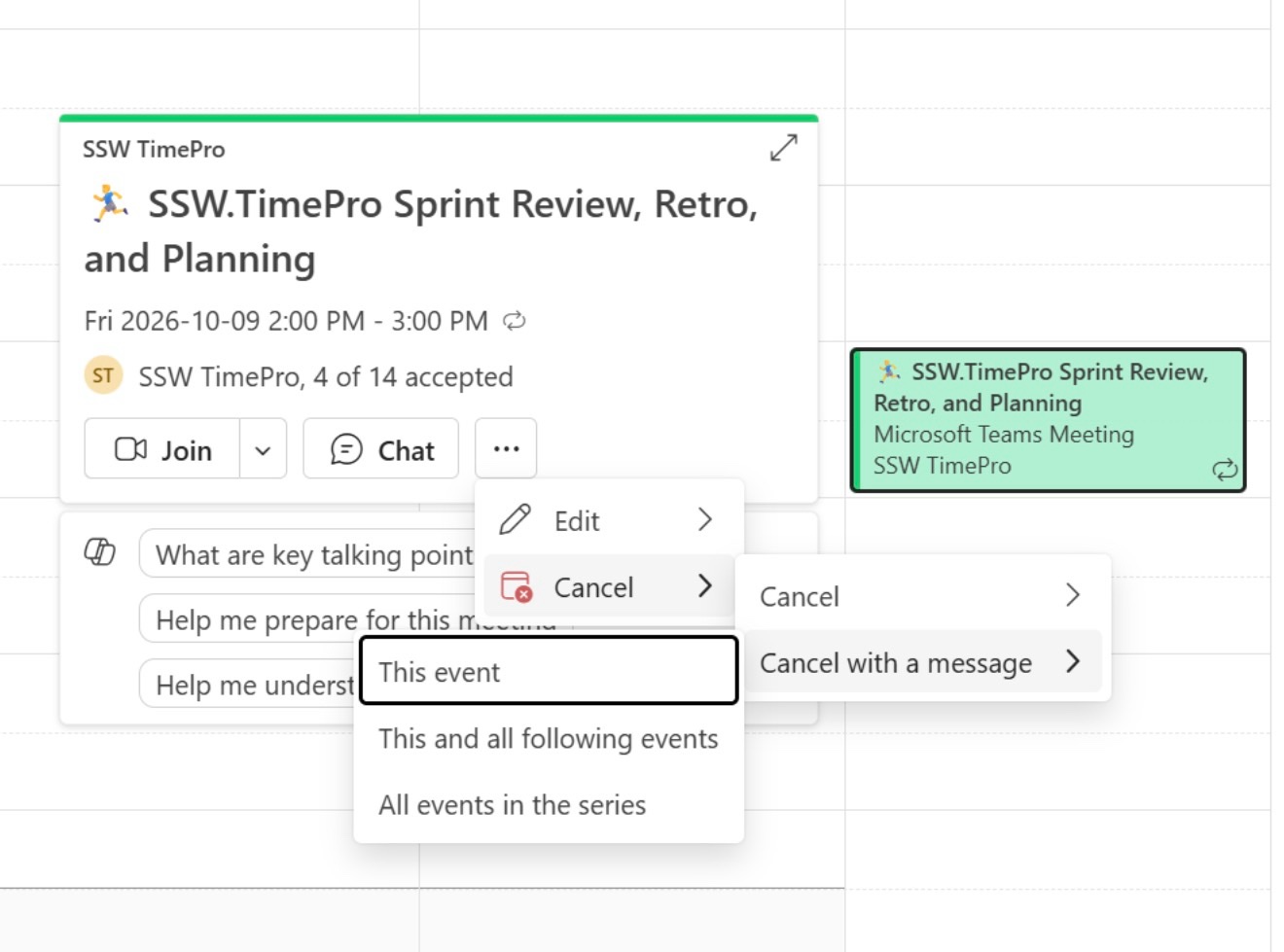Click Microsoft Teams Meeting text on calendar event
The image size is (1284, 952).
(1004, 435)
